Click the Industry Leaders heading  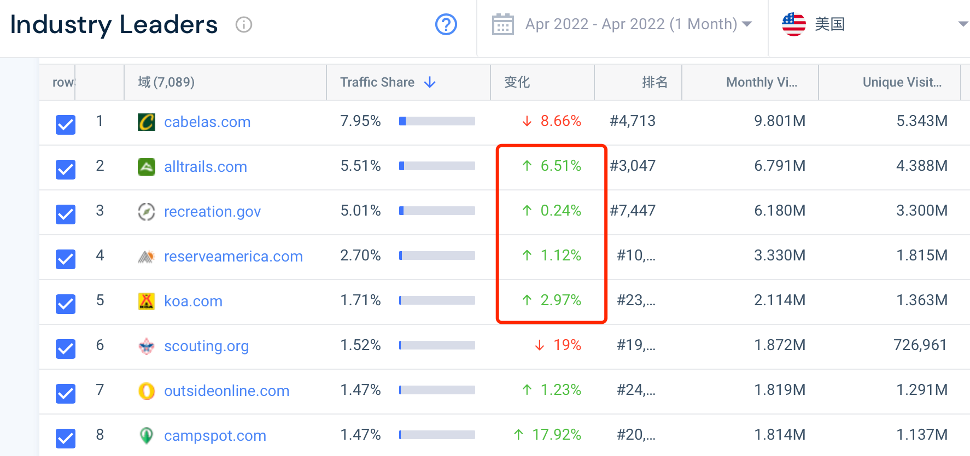point(114,25)
